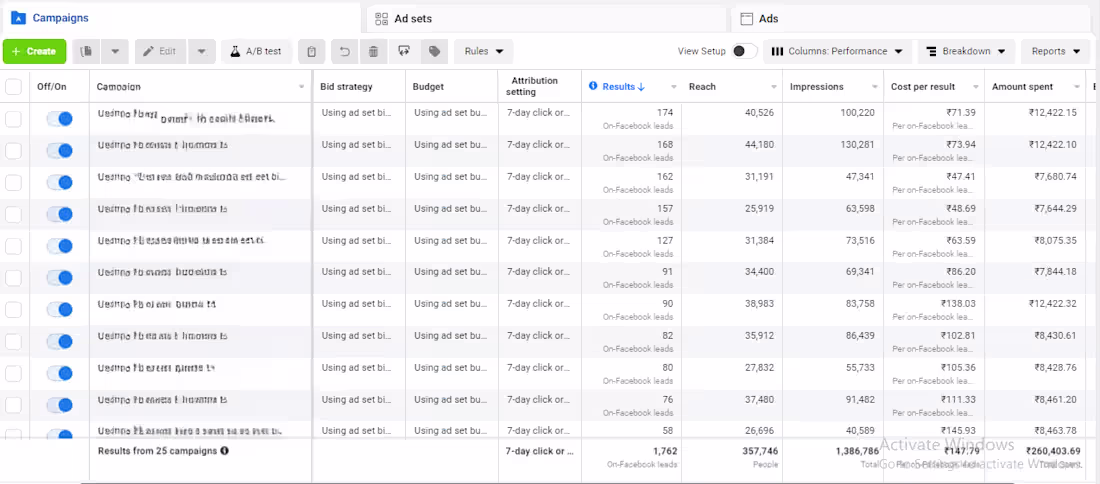1100x484 pixels.
Task: Tick the checkbox of the 157-results row
Action: pos(13,215)
